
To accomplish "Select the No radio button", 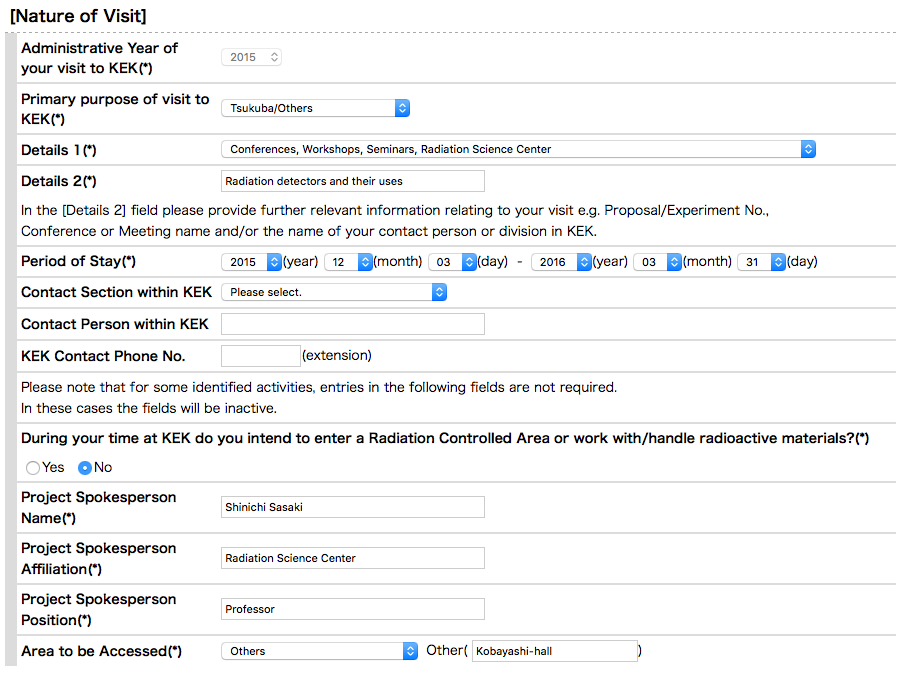I will (85, 467).
